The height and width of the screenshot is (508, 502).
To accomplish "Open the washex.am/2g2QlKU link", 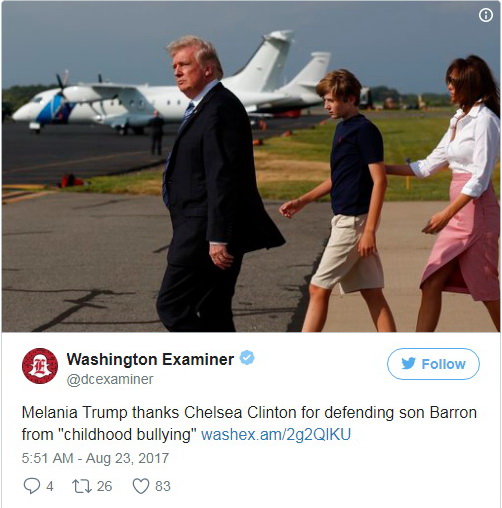I will tap(276, 435).
